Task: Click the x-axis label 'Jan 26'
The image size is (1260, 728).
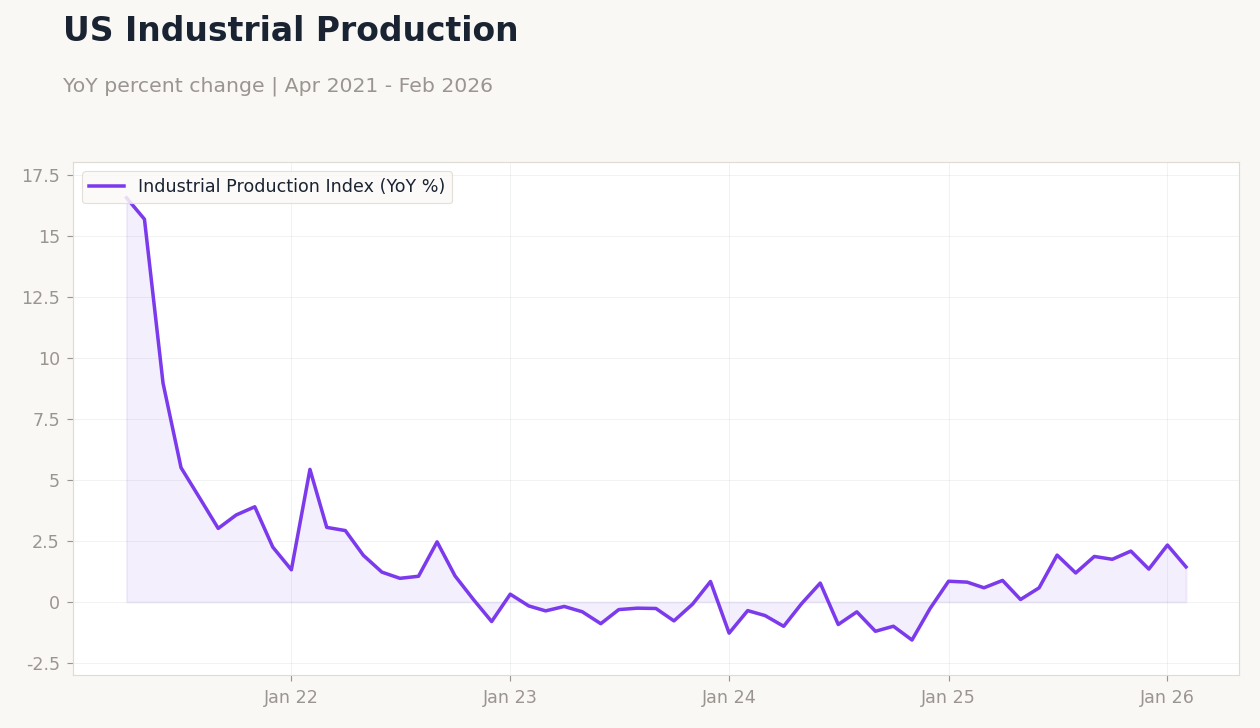Action: click(1167, 698)
